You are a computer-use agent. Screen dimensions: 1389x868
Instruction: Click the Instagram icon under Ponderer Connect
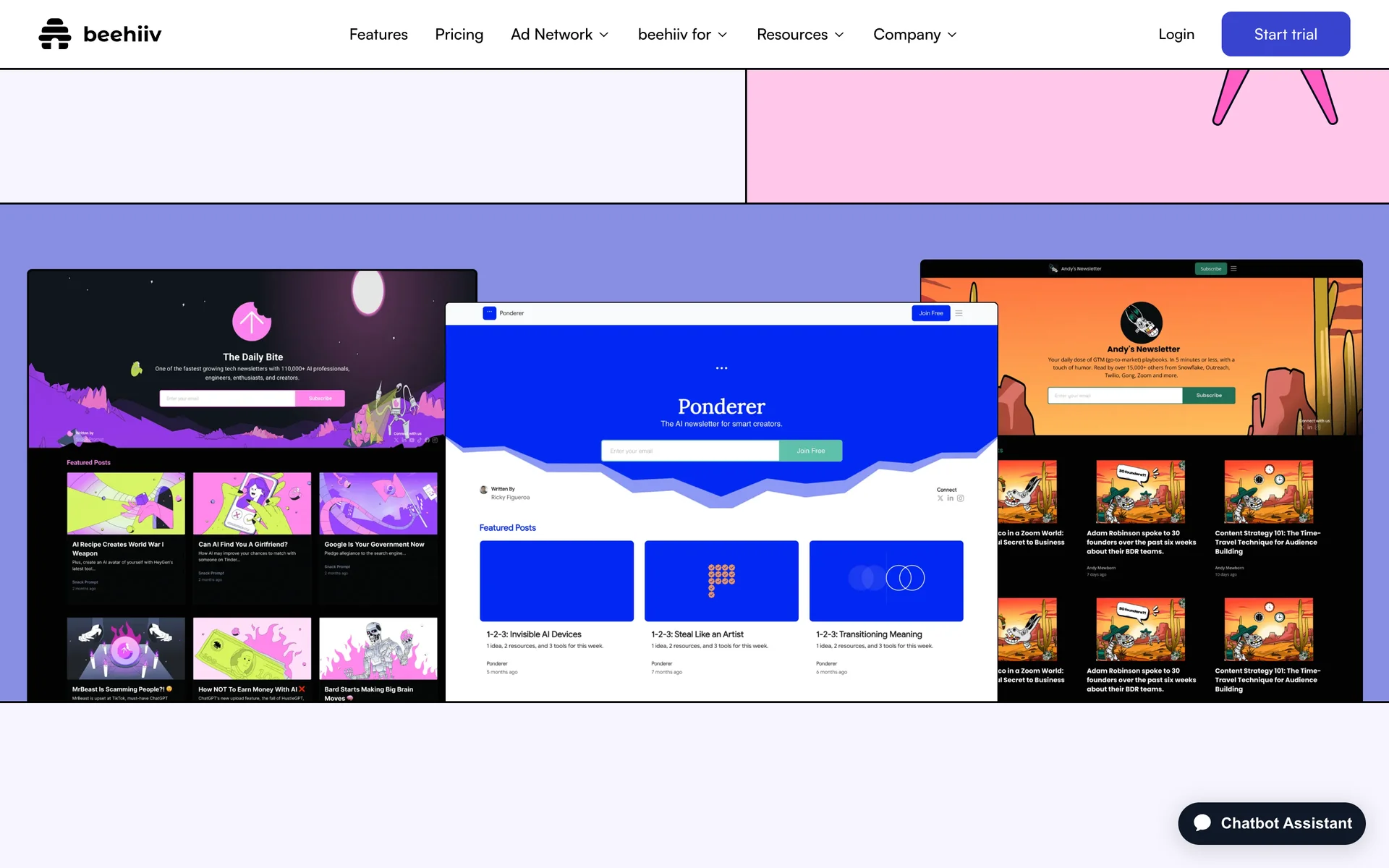961,498
